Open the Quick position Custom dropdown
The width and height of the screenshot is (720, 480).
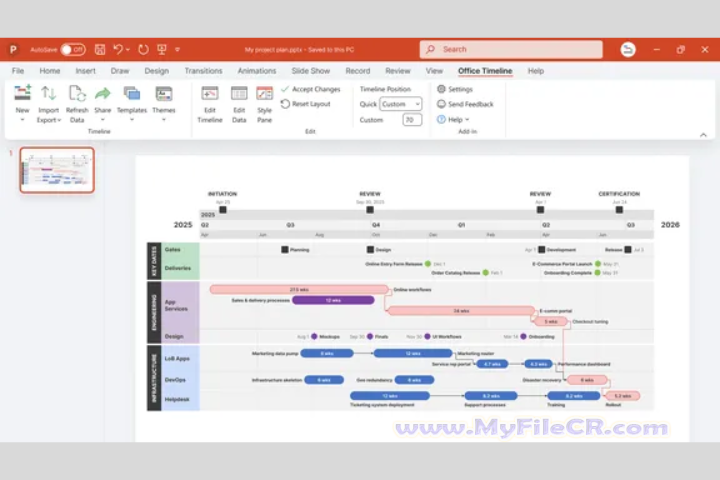tap(401, 104)
